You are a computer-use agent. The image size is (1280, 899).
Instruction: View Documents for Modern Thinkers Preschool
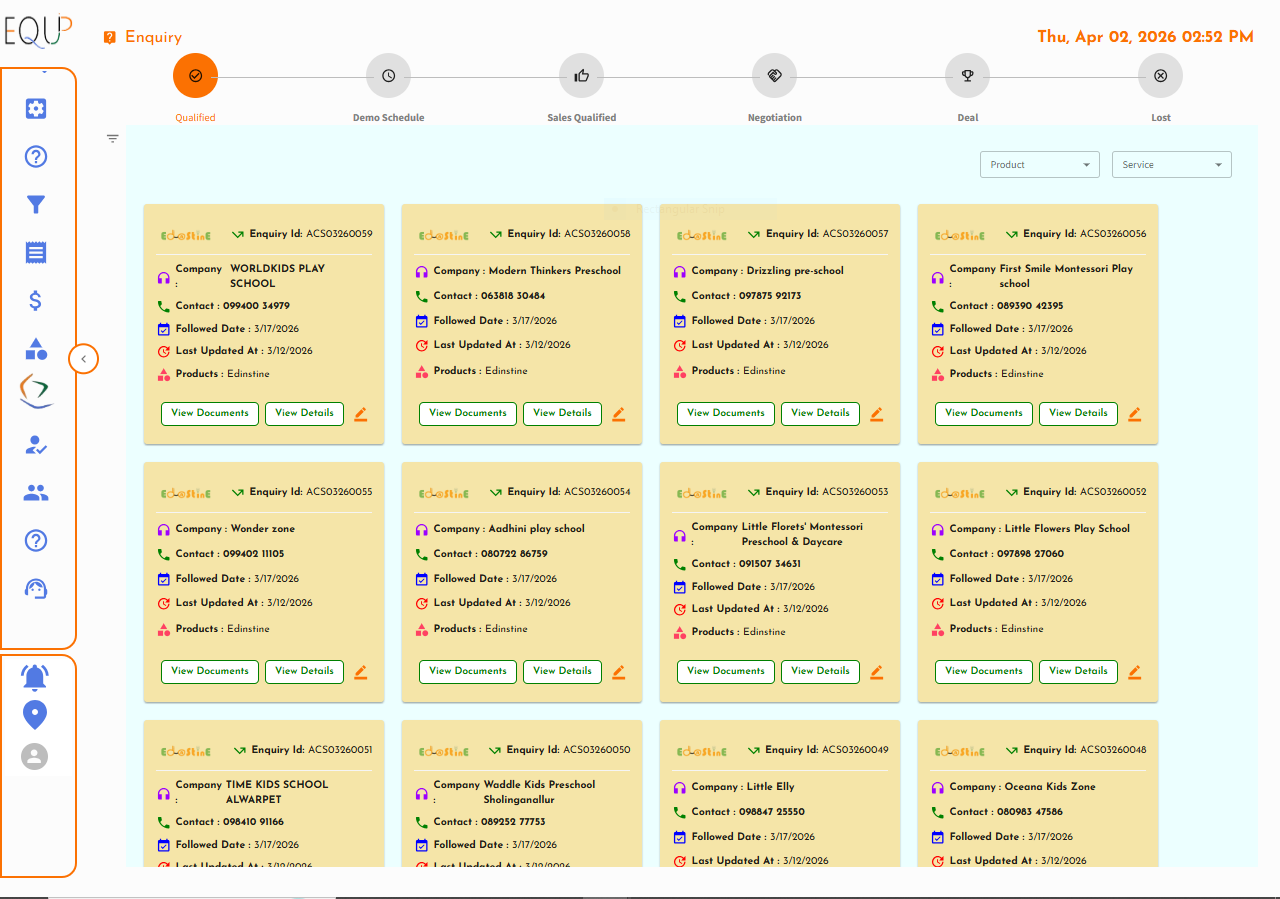point(468,413)
